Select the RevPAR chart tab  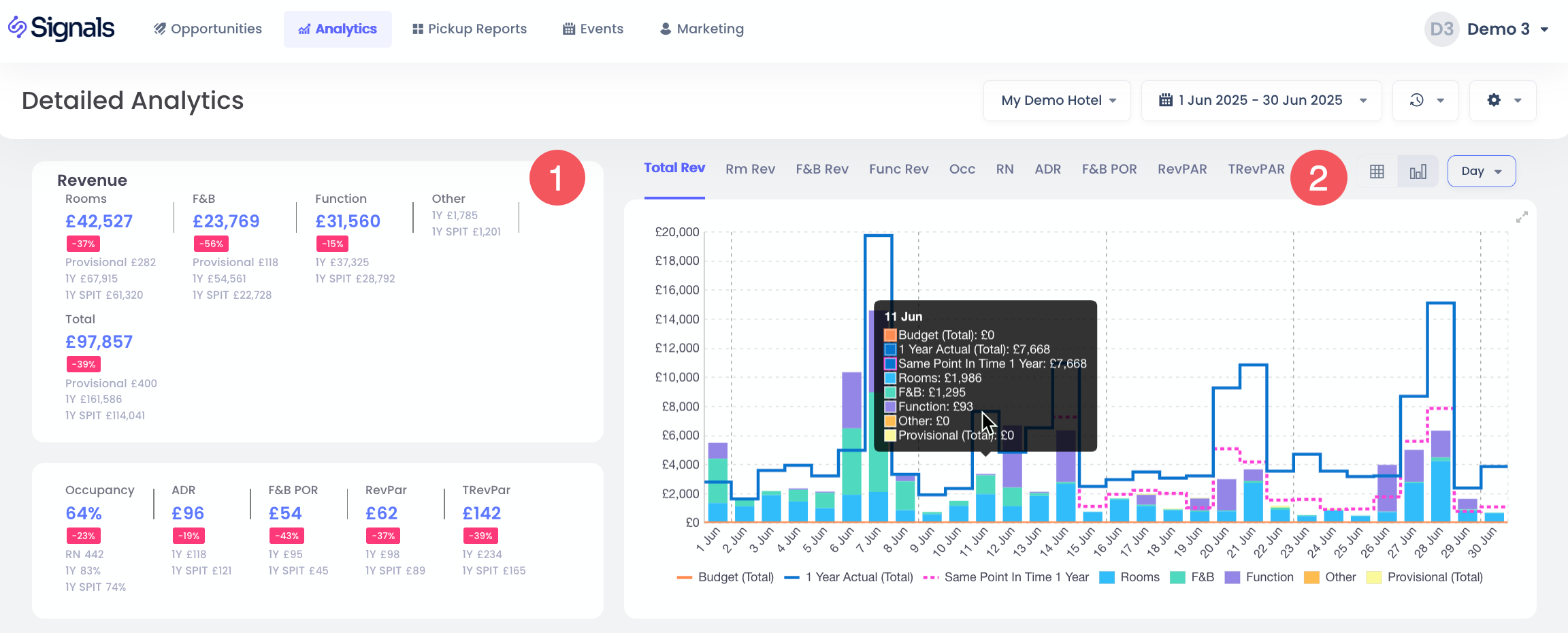tap(1182, 169)
